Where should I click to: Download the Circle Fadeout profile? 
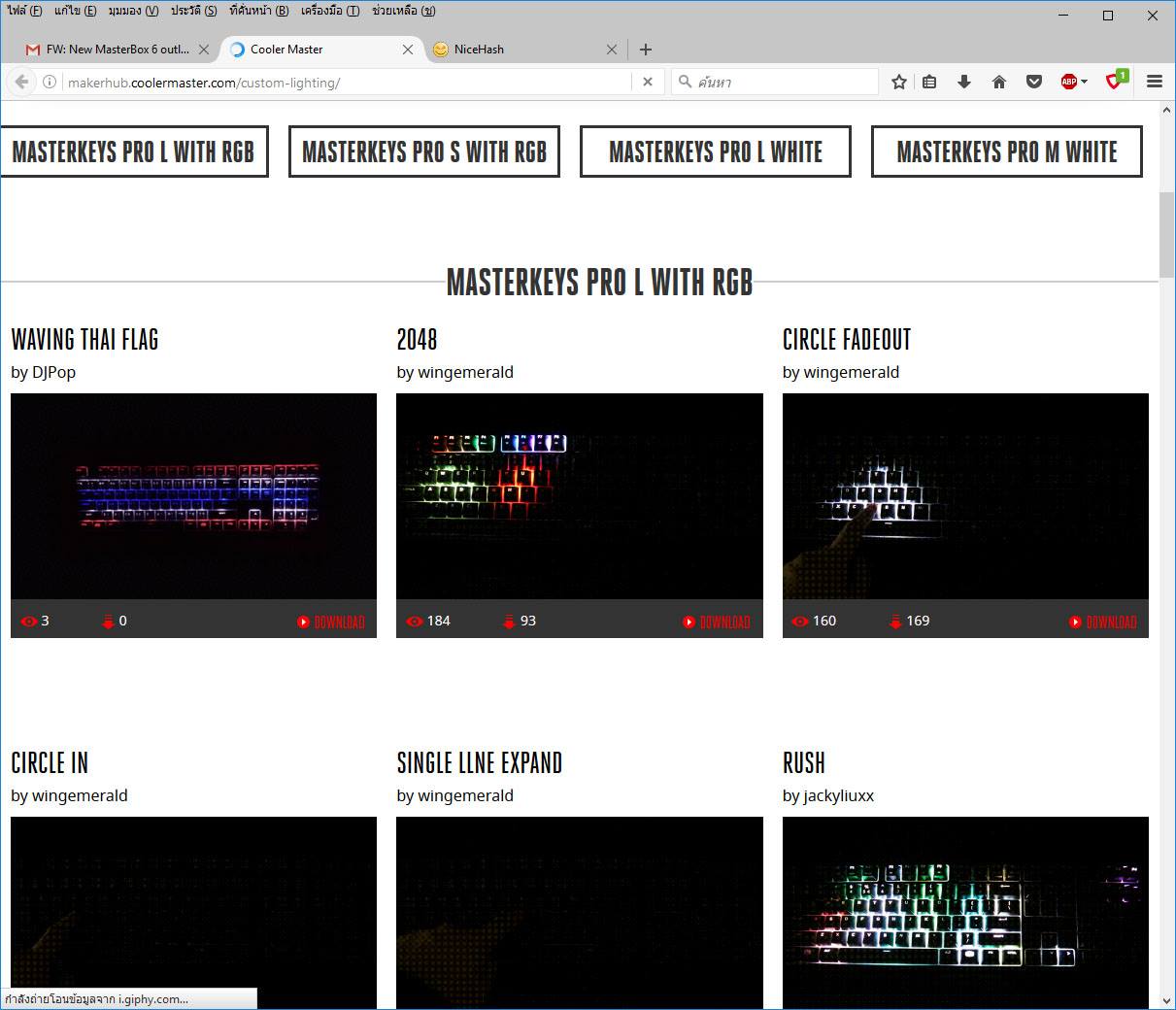point(1103,622)
